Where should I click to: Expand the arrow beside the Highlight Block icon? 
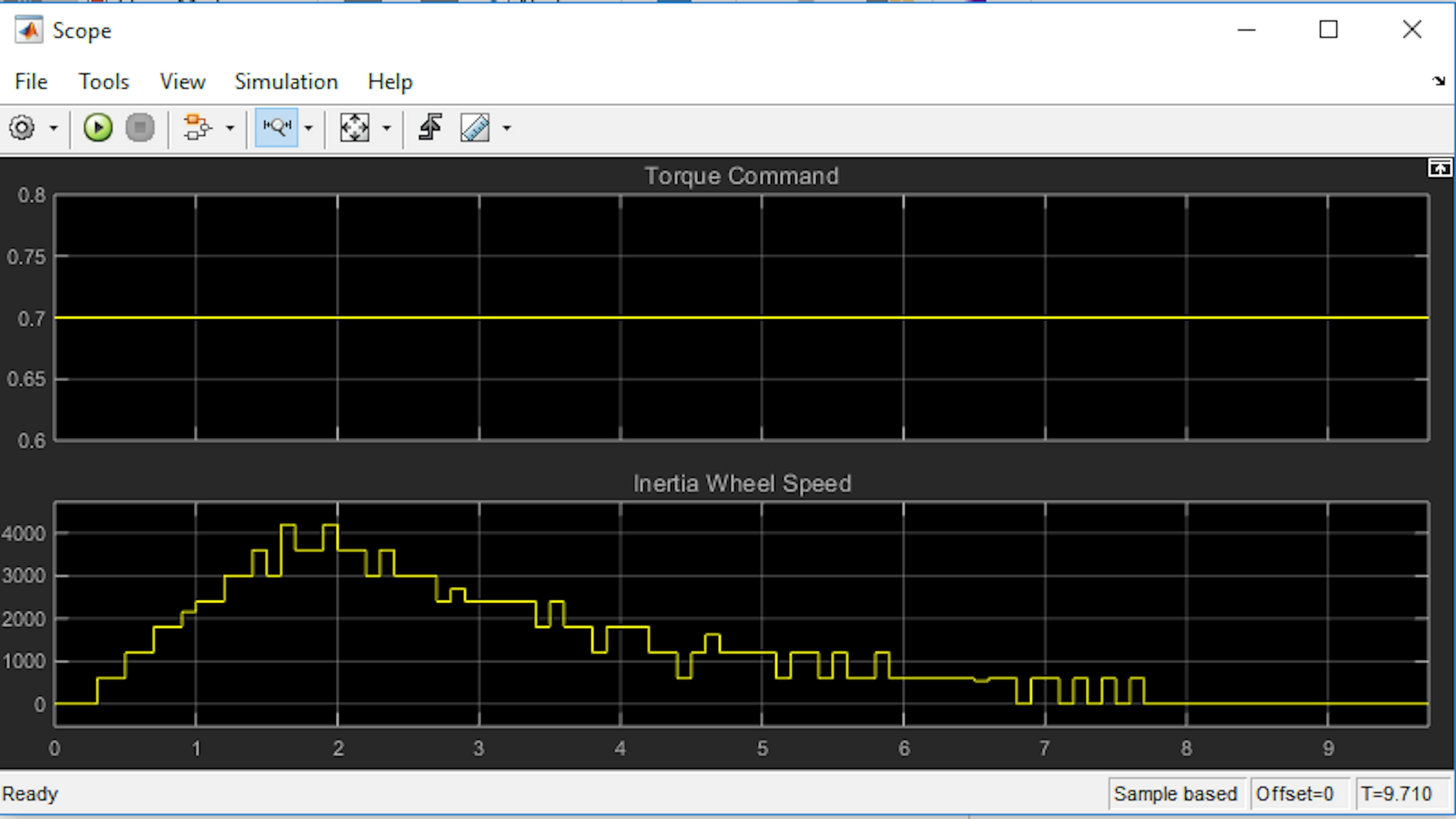pyautogui.click(x=230, y=128)
